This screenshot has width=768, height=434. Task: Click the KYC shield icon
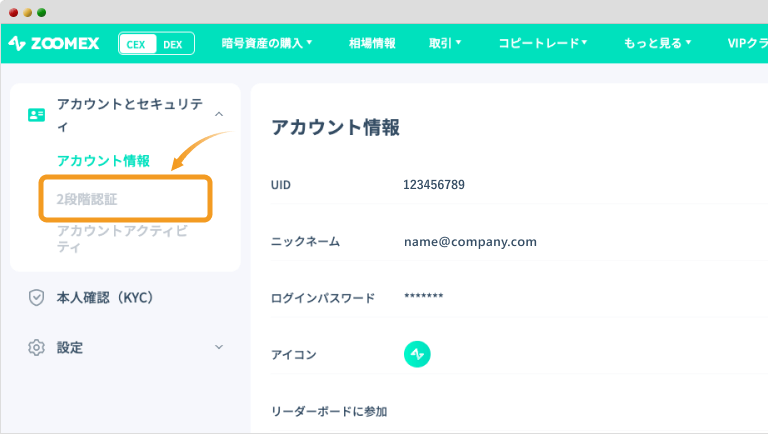tap(36, 297)
